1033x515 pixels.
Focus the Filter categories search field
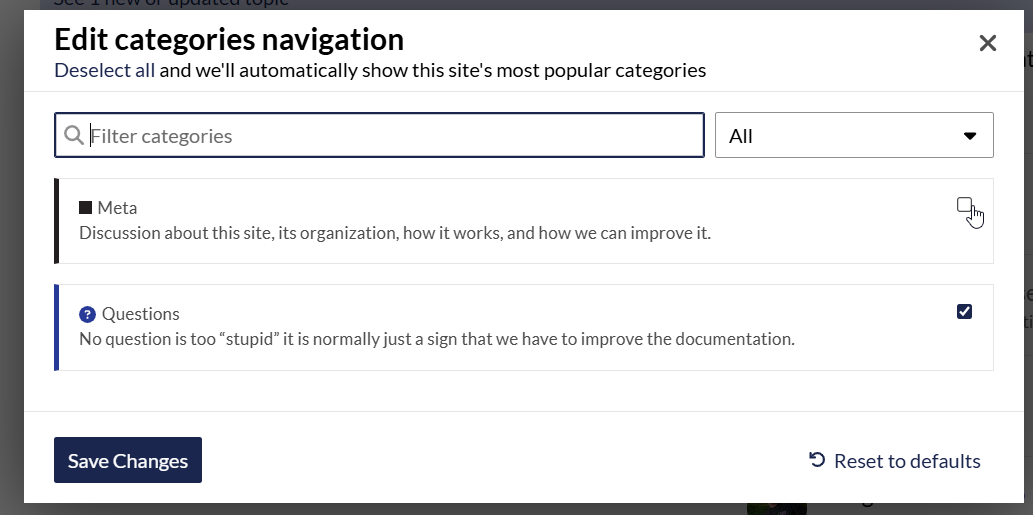pos(379,135)
